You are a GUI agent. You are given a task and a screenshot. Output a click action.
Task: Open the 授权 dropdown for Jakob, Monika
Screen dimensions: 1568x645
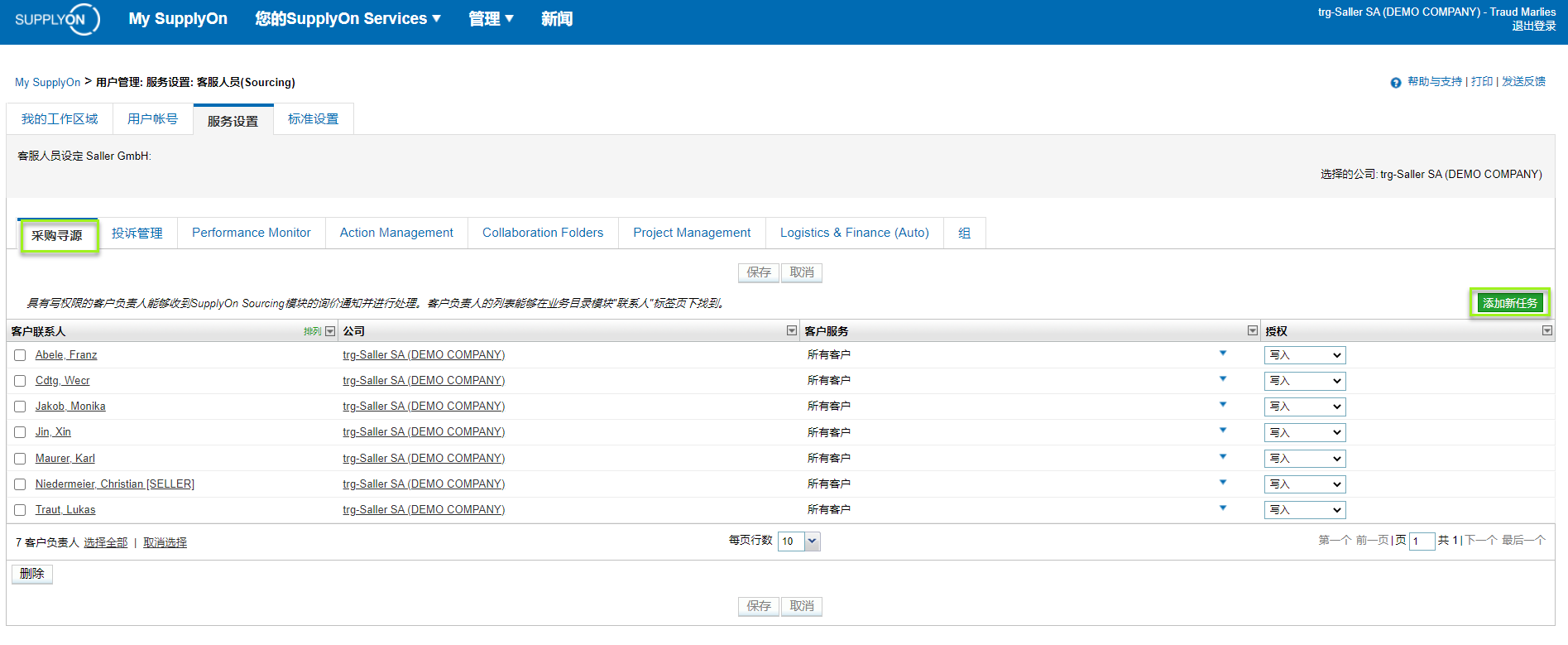[x=1305, y=407]
